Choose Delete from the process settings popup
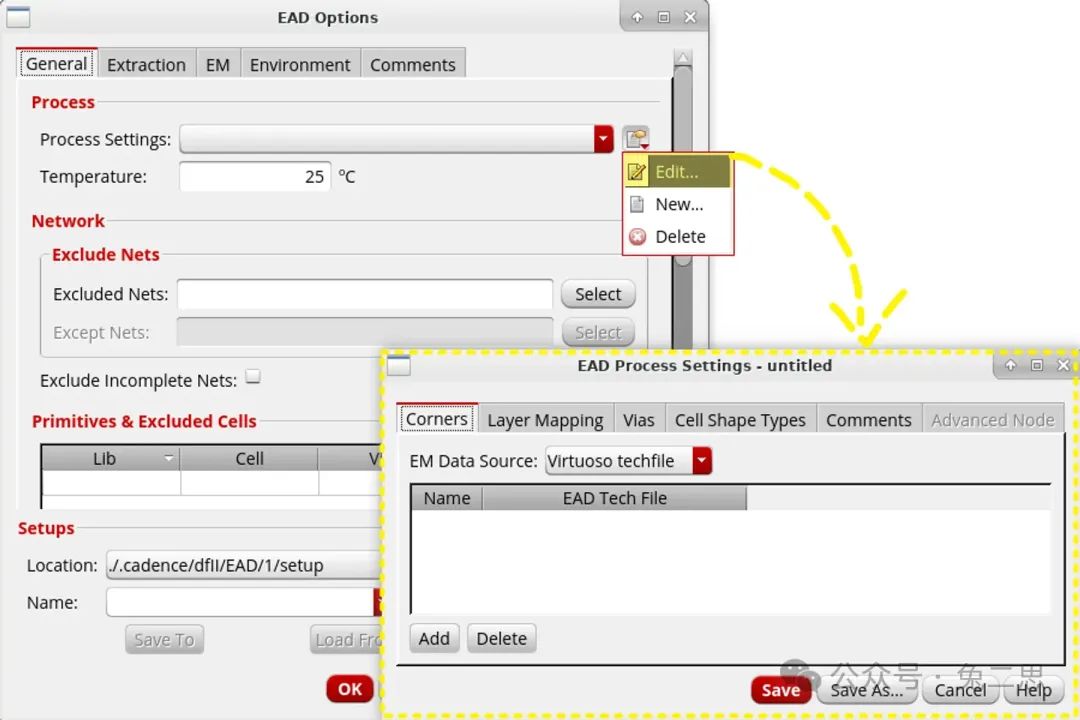Image resolution: width=1080 pixels, height=720 pixels. pyautogui.click(x=679, y=237)
